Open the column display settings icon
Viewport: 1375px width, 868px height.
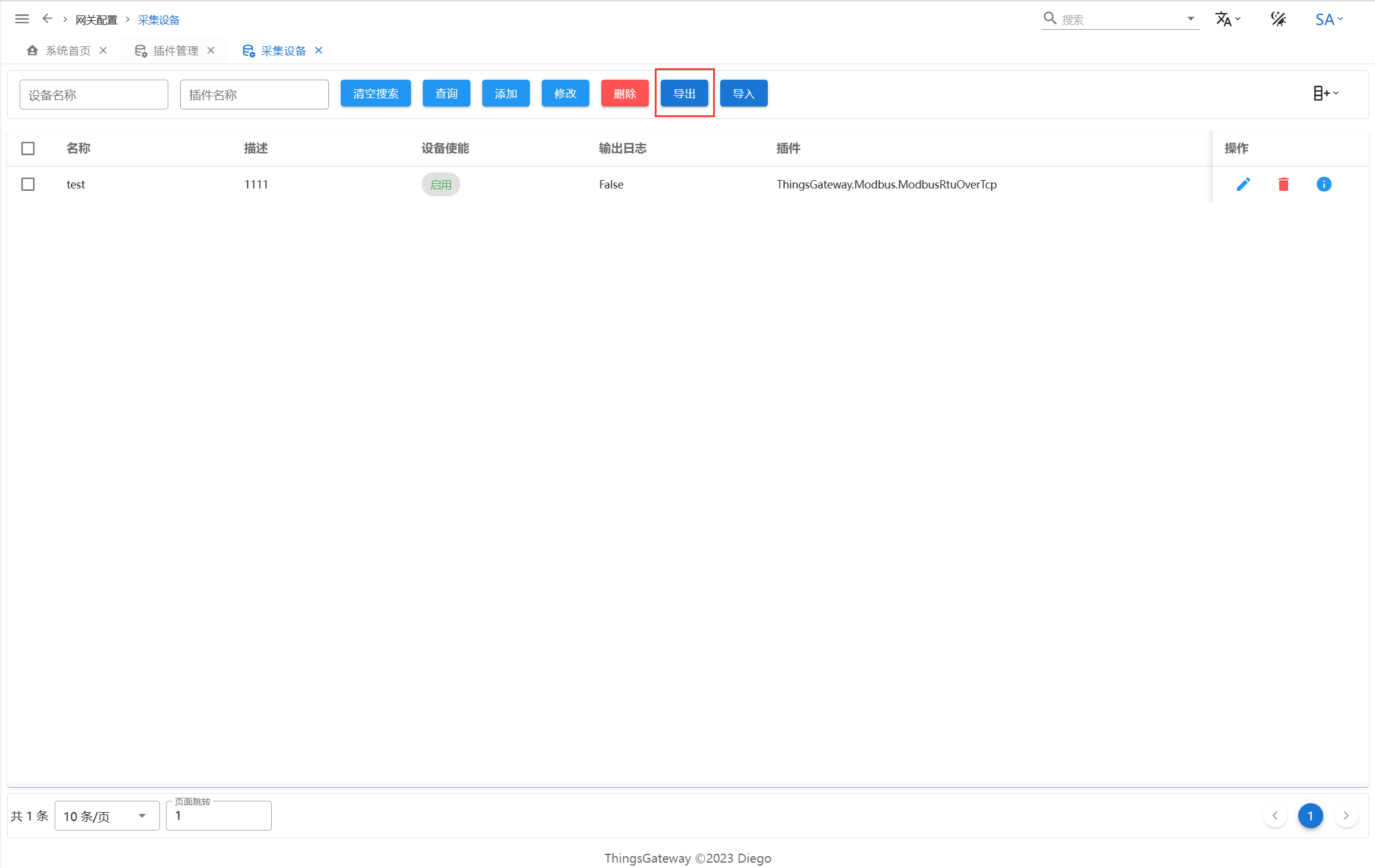[x=1326, y=93]
